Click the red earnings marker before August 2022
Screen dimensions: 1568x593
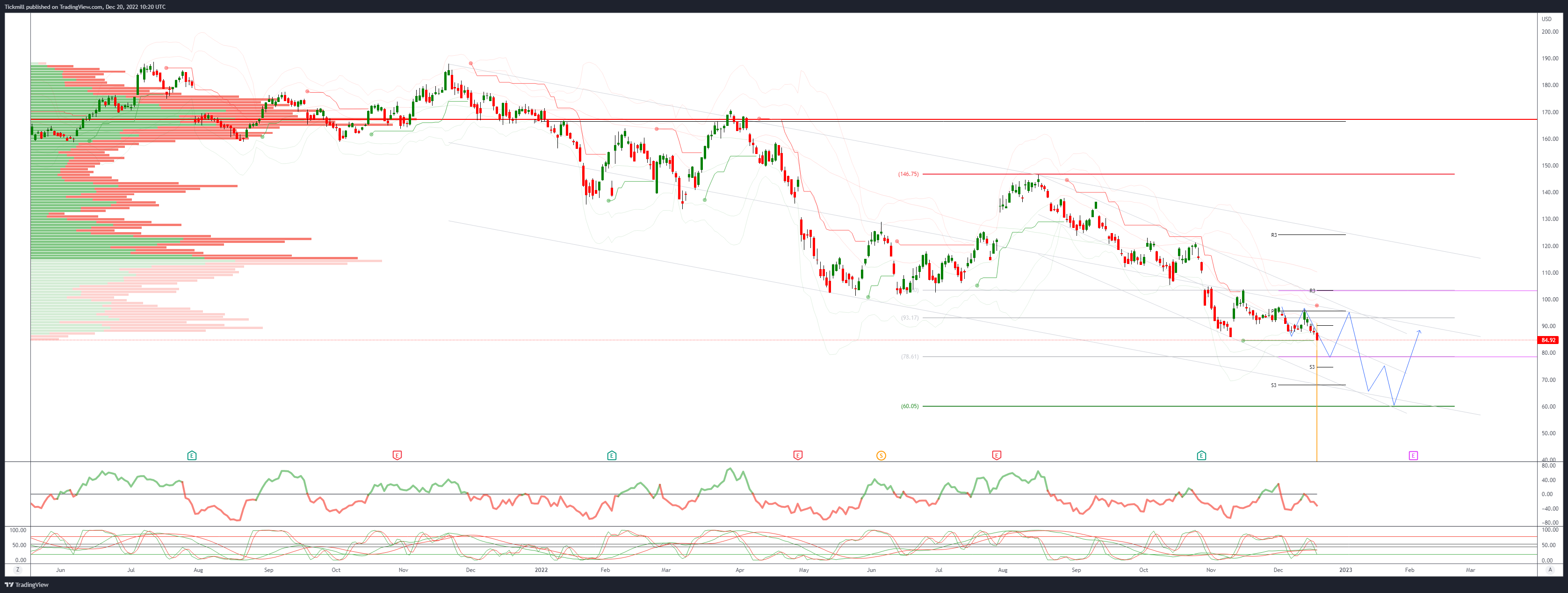coord(997,455)
